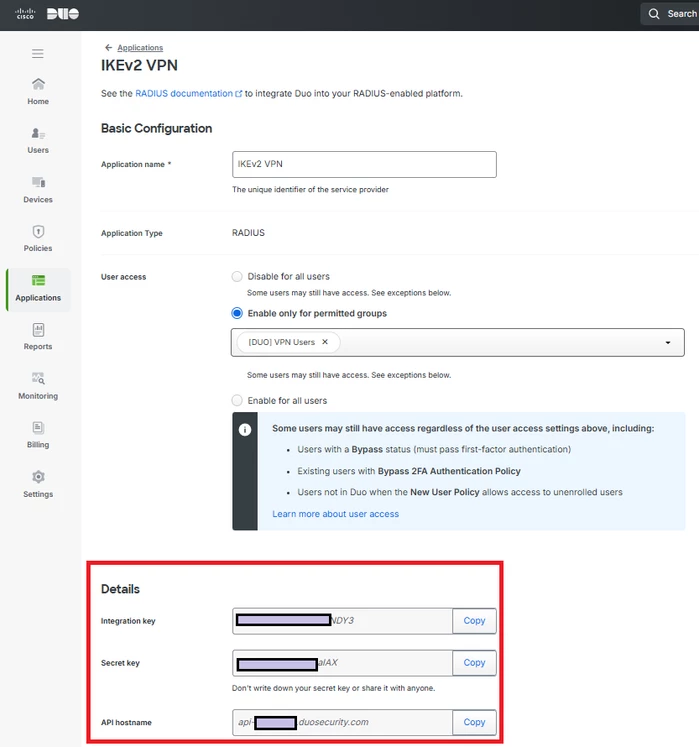Click the Details section heading
699x747 pixels.
[x=120, y=589]
